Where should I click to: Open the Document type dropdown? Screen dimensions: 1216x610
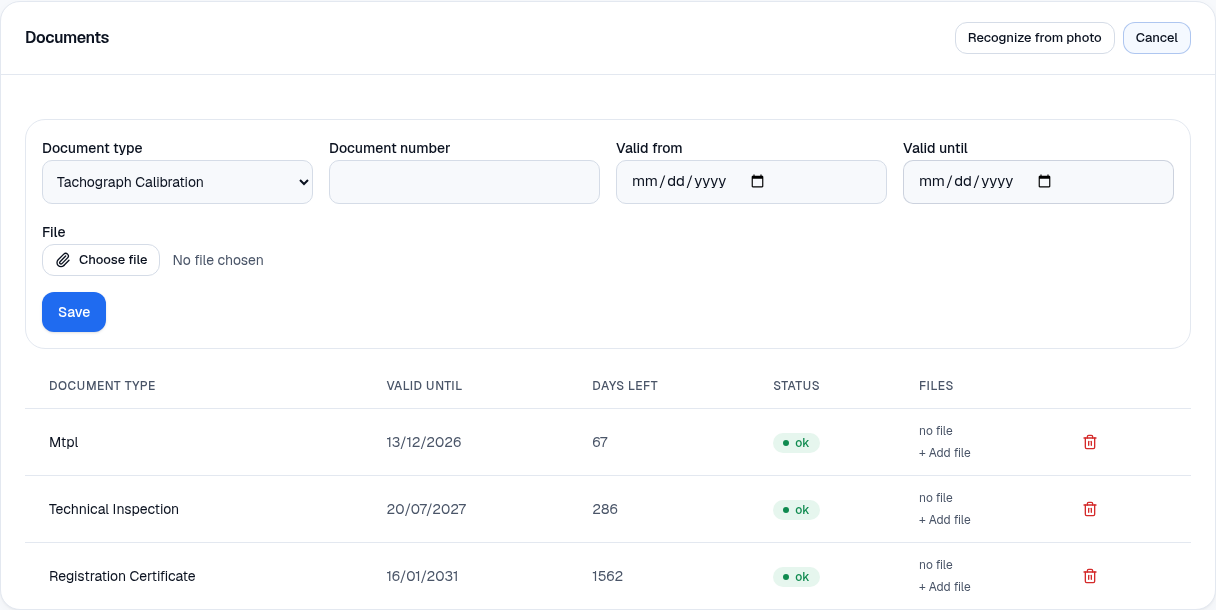tap(177, 182)
